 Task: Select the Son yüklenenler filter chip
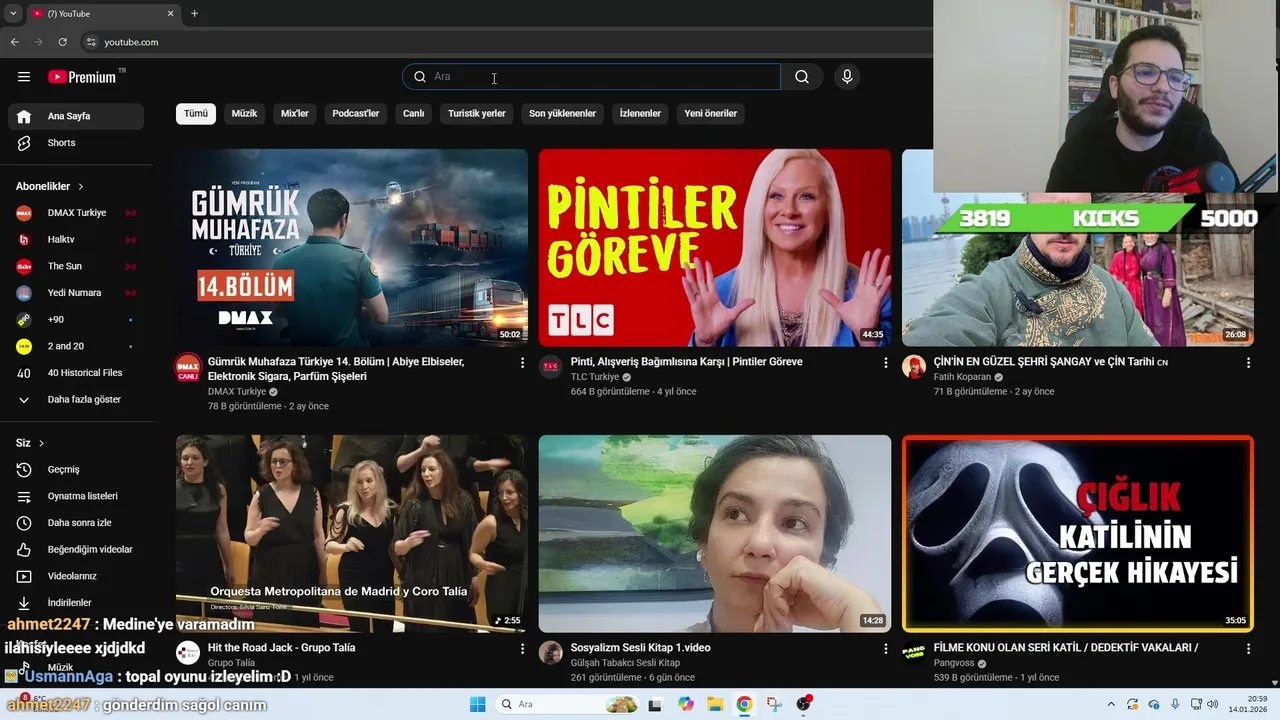pyautogui.click(x=562, y=113)
